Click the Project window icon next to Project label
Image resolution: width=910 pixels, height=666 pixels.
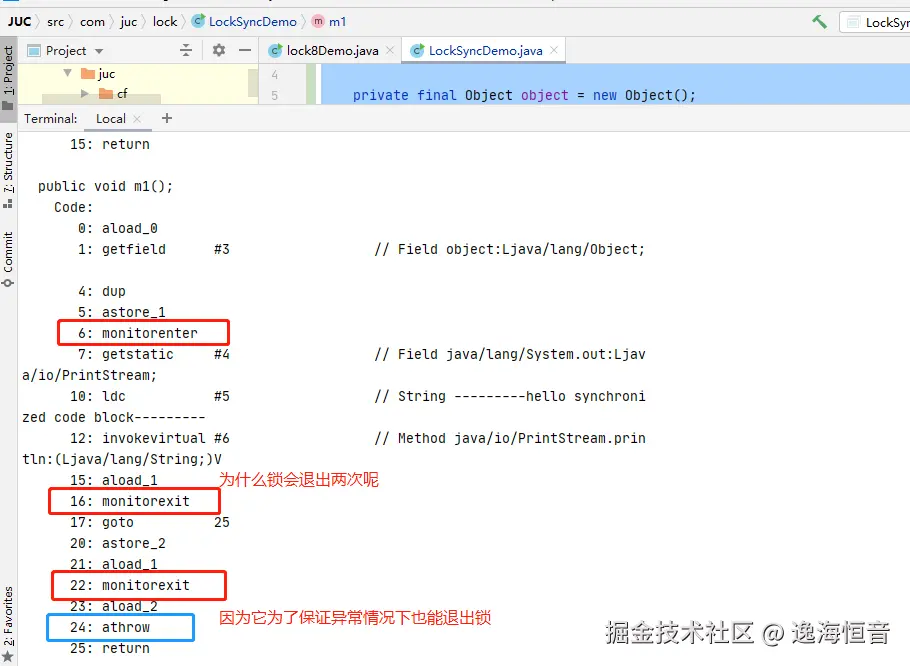click(34, 51)
